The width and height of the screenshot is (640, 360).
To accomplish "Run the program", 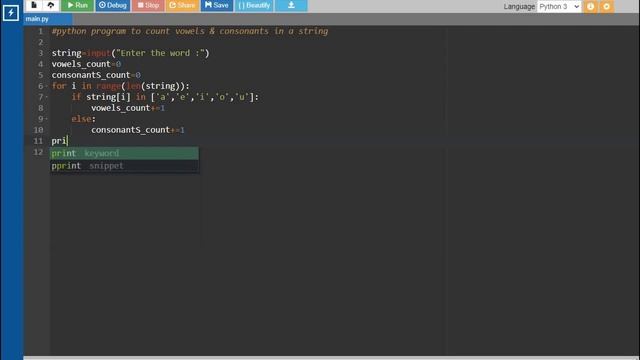I will [x=78, y=5].
